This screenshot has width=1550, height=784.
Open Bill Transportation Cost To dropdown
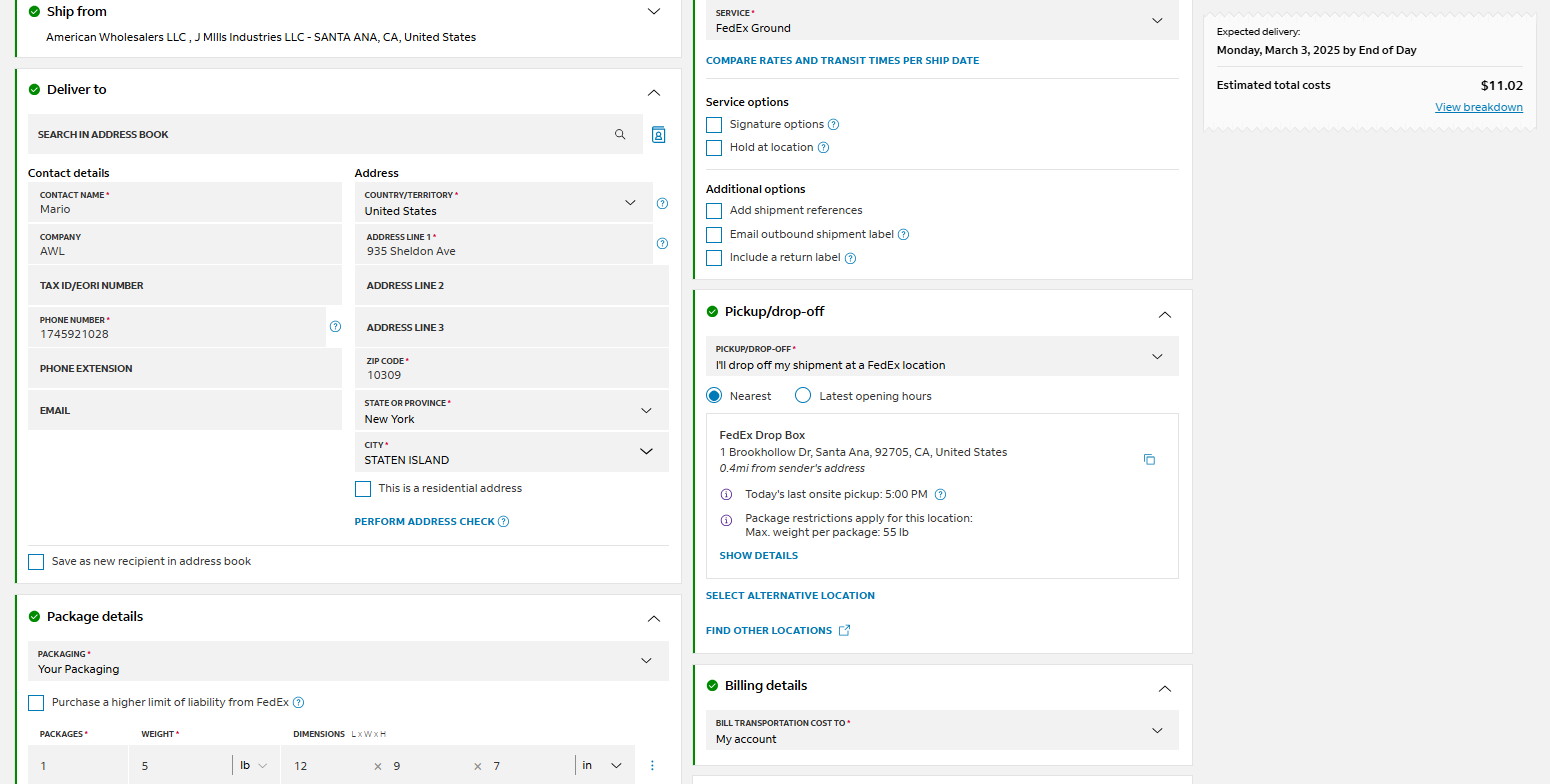tap(942, 730)
